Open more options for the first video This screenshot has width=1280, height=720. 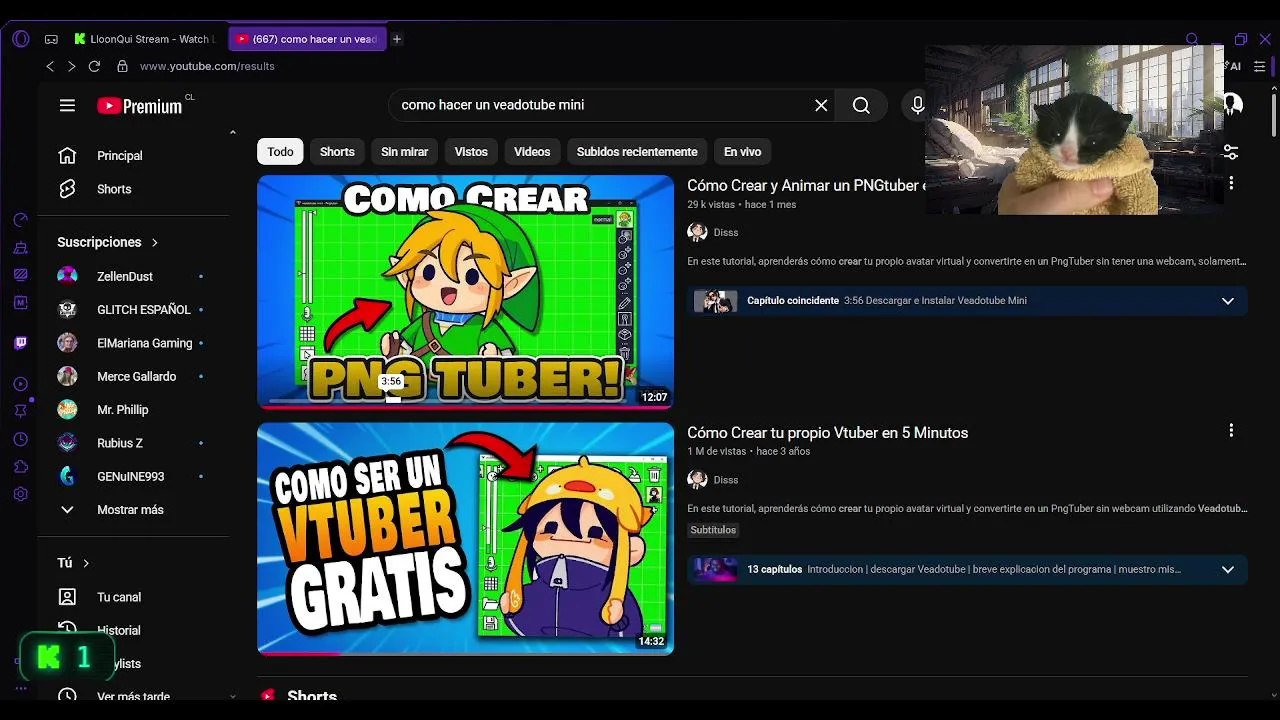(1231, 183)
